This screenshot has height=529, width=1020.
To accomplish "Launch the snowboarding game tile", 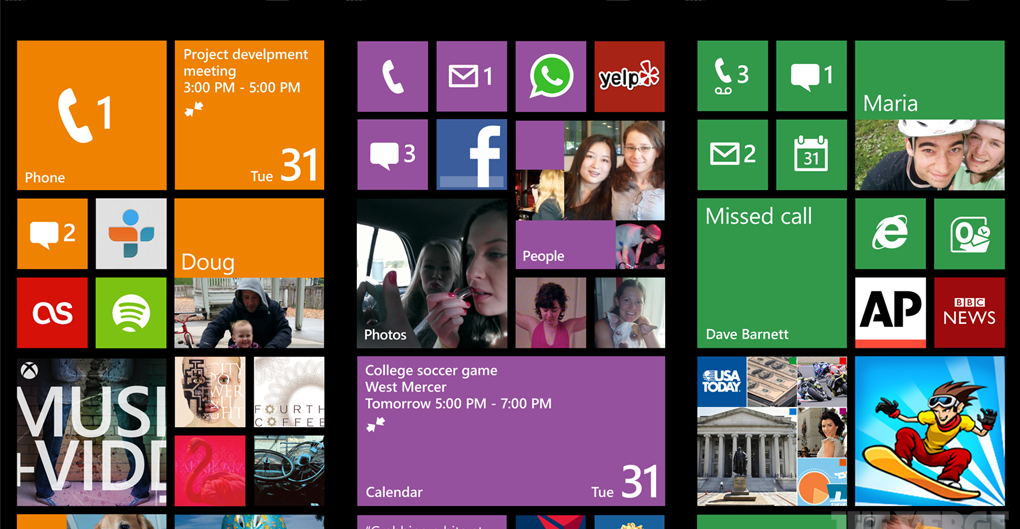I will (930, 431).
